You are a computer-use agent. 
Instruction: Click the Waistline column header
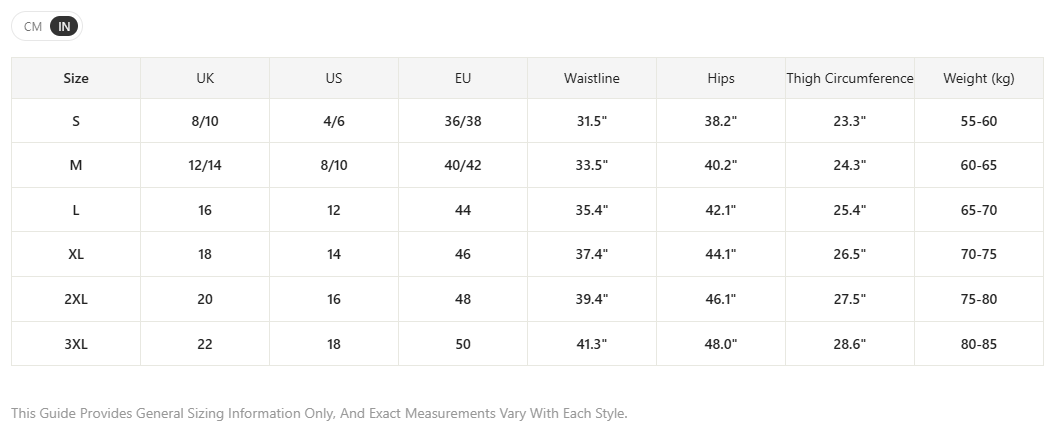coord(592,78)
